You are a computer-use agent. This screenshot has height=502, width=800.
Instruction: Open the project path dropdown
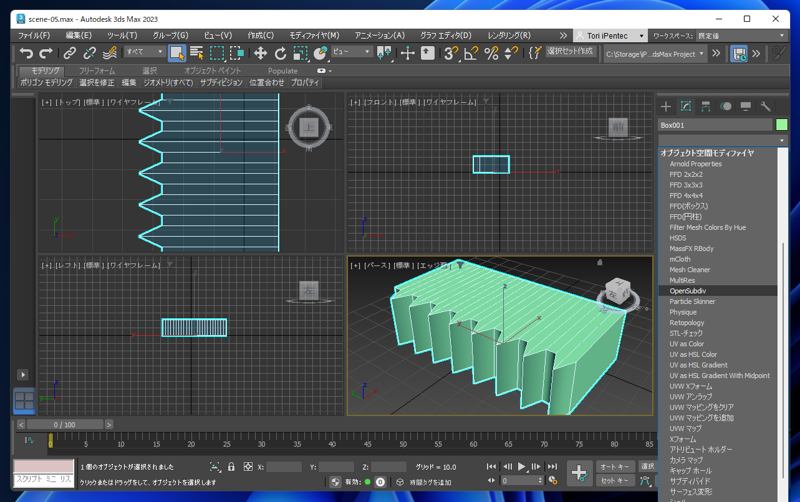[655, 54]
